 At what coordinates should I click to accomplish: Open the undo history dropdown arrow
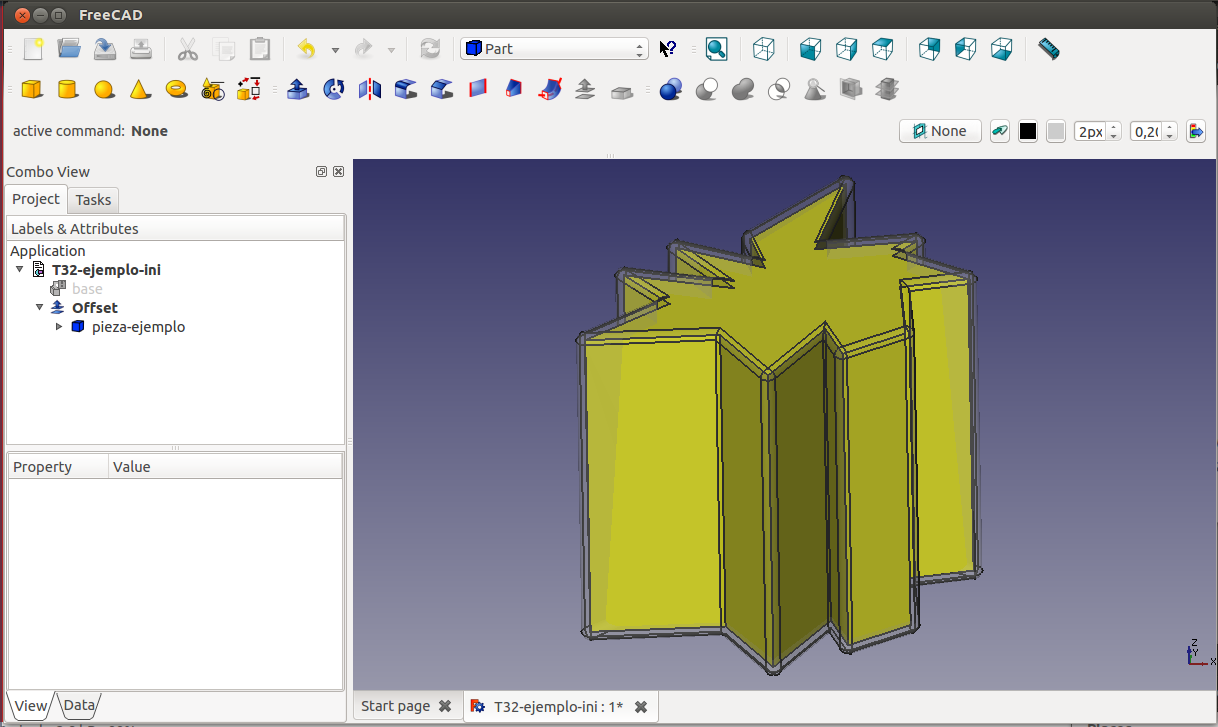pyautogui.click(x=335, y=50)
